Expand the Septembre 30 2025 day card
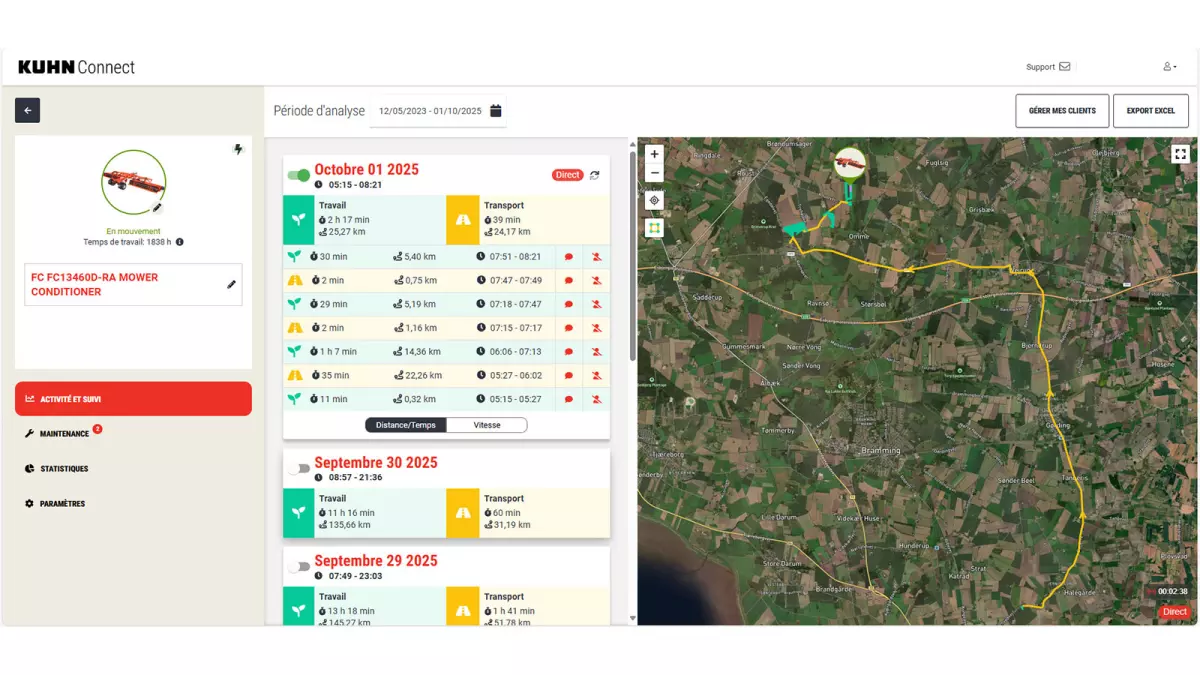The image size is (1200, 675). pyautogui.click(x=376, y=463)
